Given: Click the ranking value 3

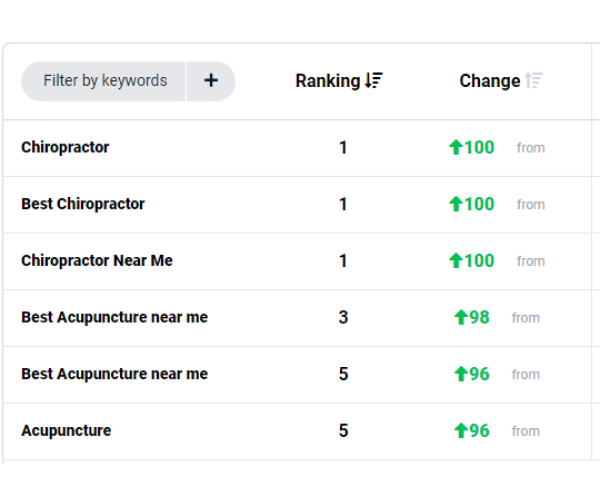Looking at the screenshot, I should click(343, 317).
